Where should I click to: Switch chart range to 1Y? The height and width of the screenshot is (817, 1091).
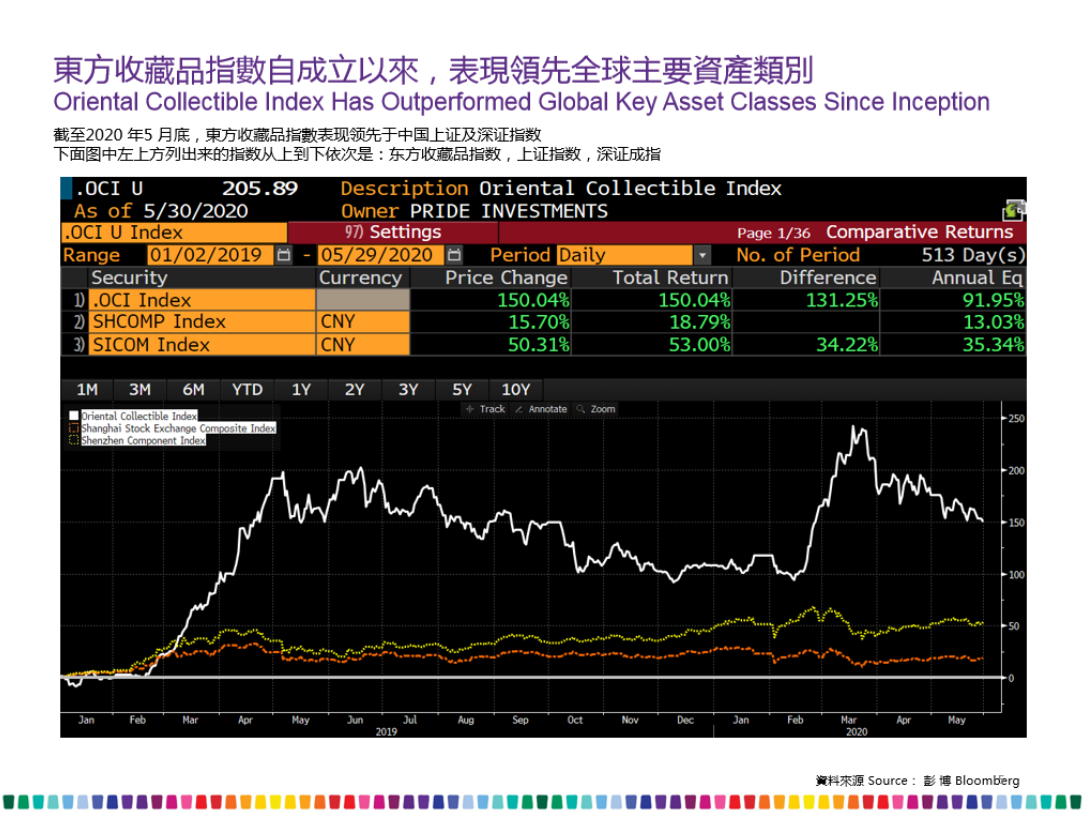[301, 390]
